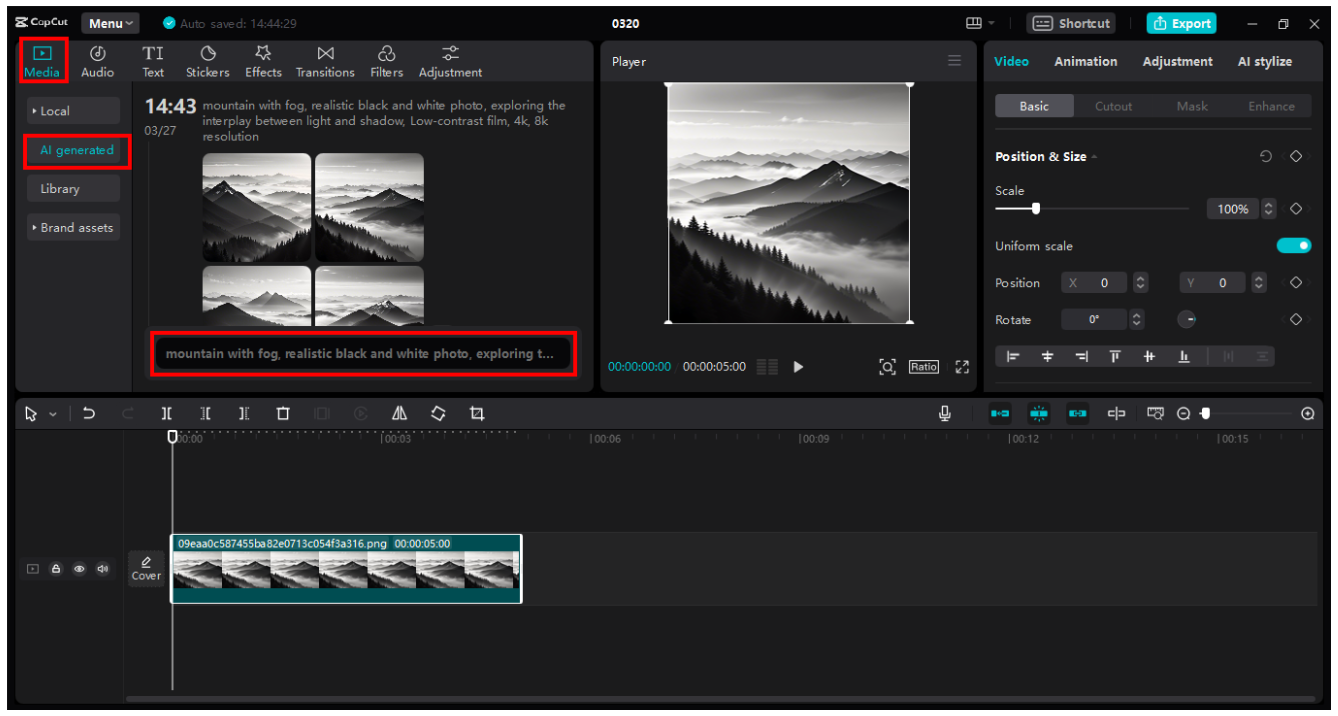This screenshot has width=1338, height=716.
Task: Click the split-align icon beside linkage toggle
Action: 1116,413
